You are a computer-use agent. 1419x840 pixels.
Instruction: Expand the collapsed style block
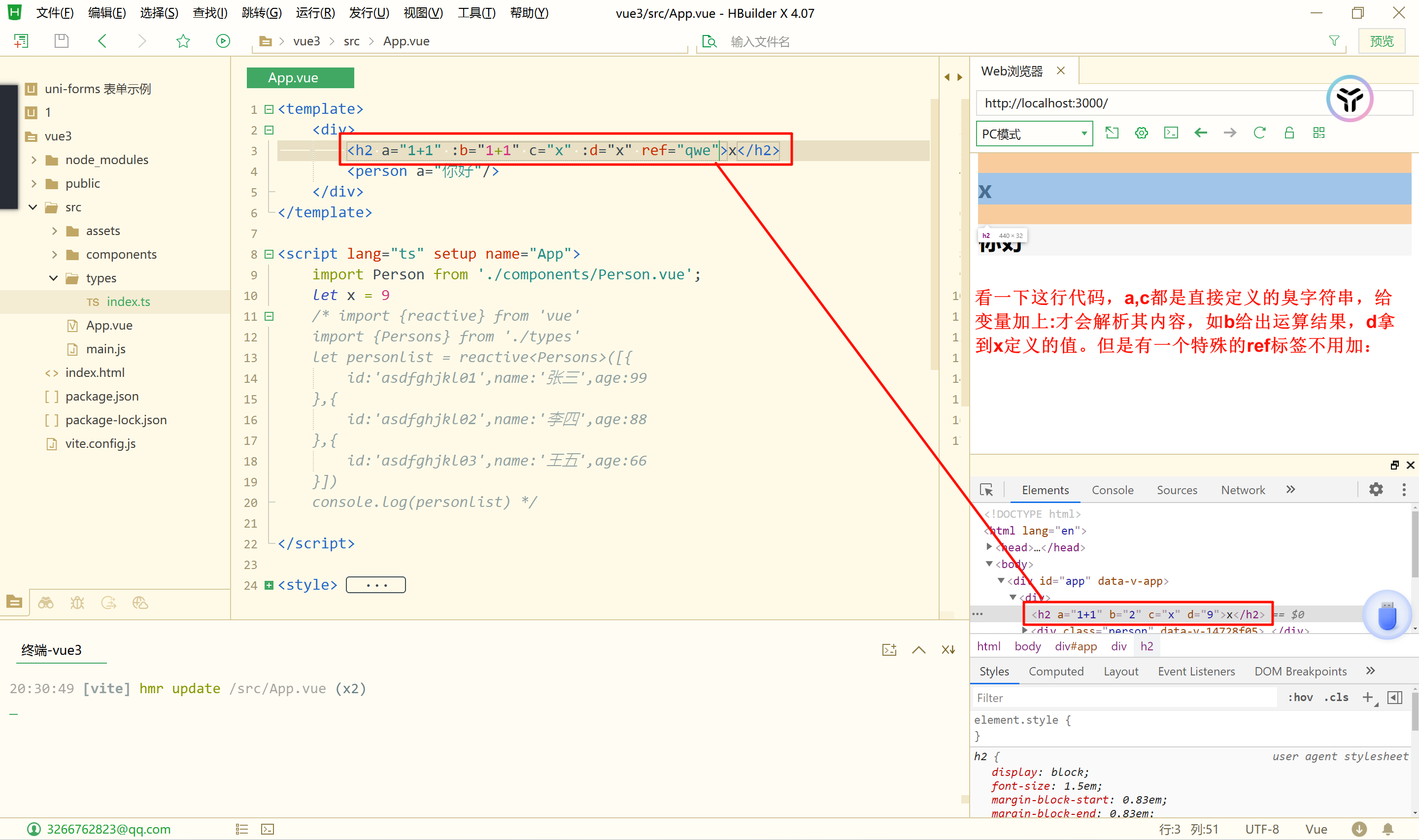[x=270, y=585]
